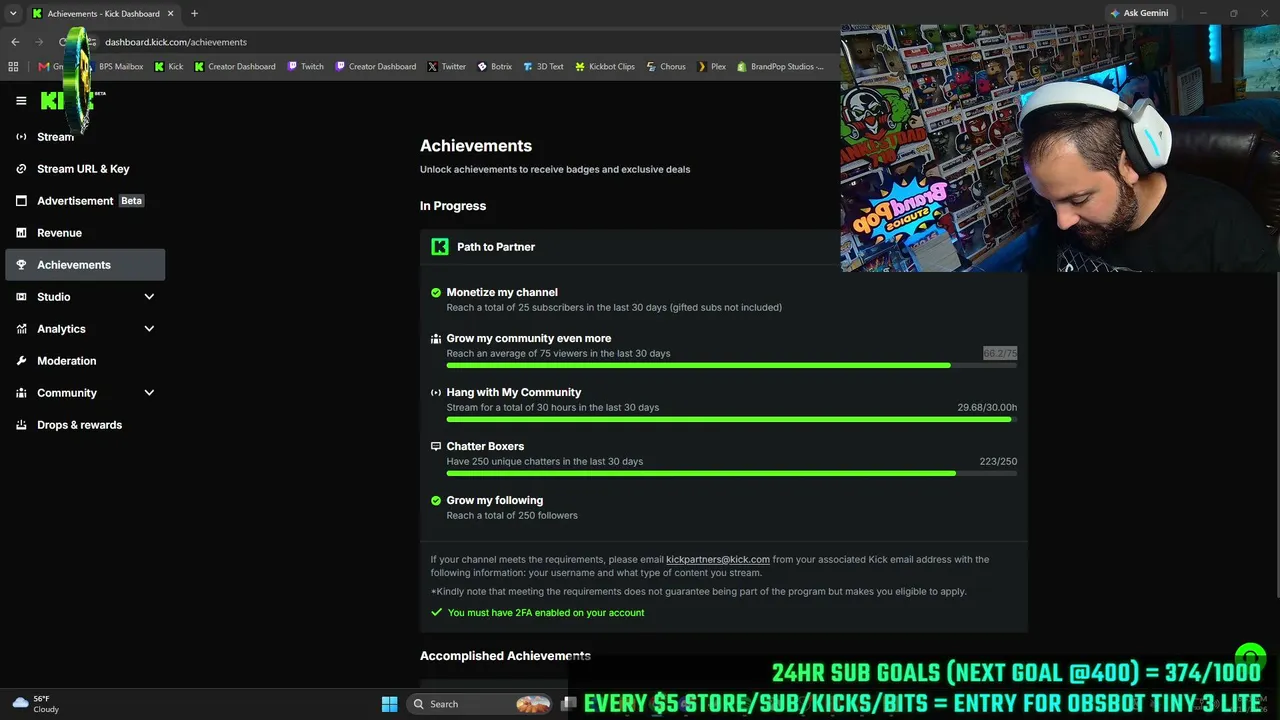This screenshot has height=720, width=1280.
Task: Open Stream URL & Key page
Action: pyautogui.click(x=85, y=169)
